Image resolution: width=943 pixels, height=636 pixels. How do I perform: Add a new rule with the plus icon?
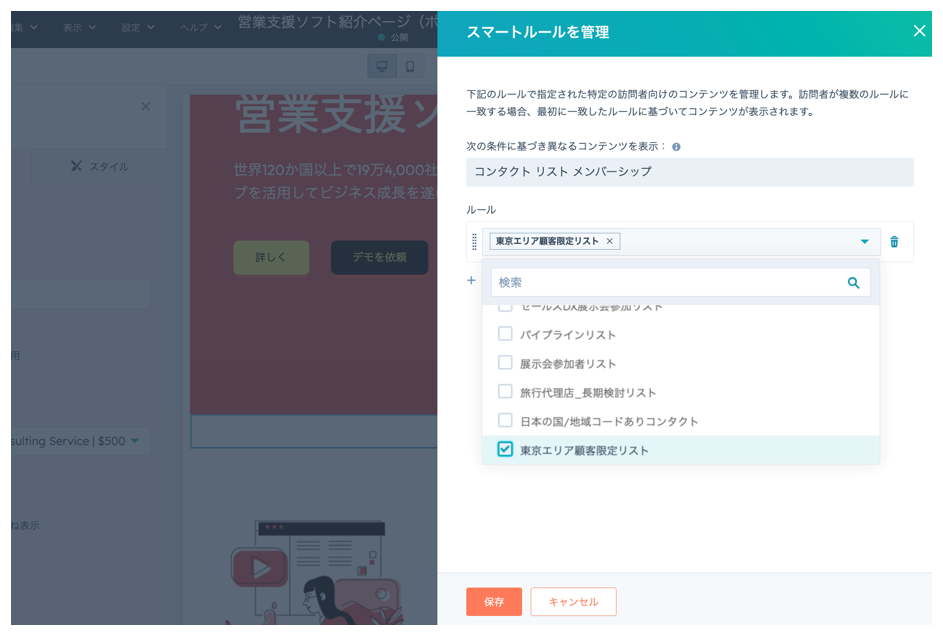point(471,281)
